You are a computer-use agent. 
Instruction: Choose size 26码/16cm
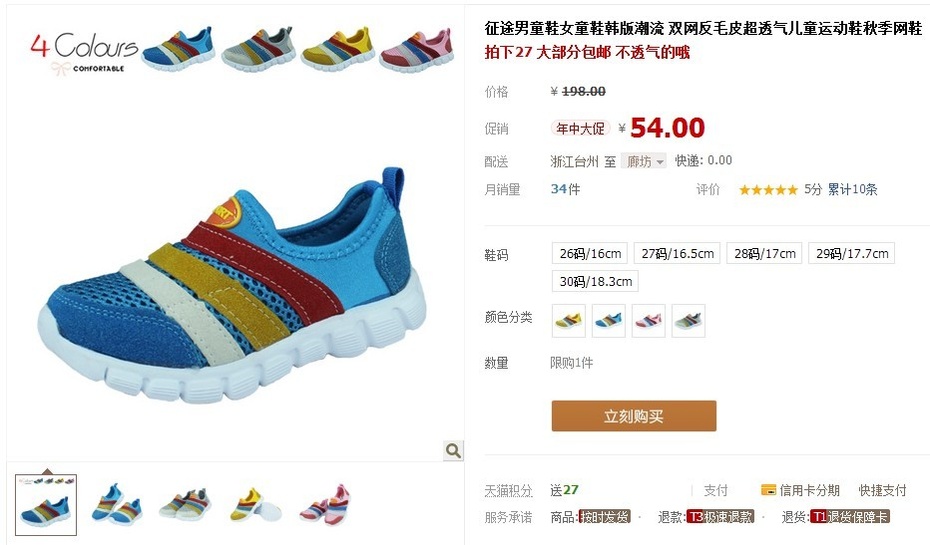tap(590, 253)
